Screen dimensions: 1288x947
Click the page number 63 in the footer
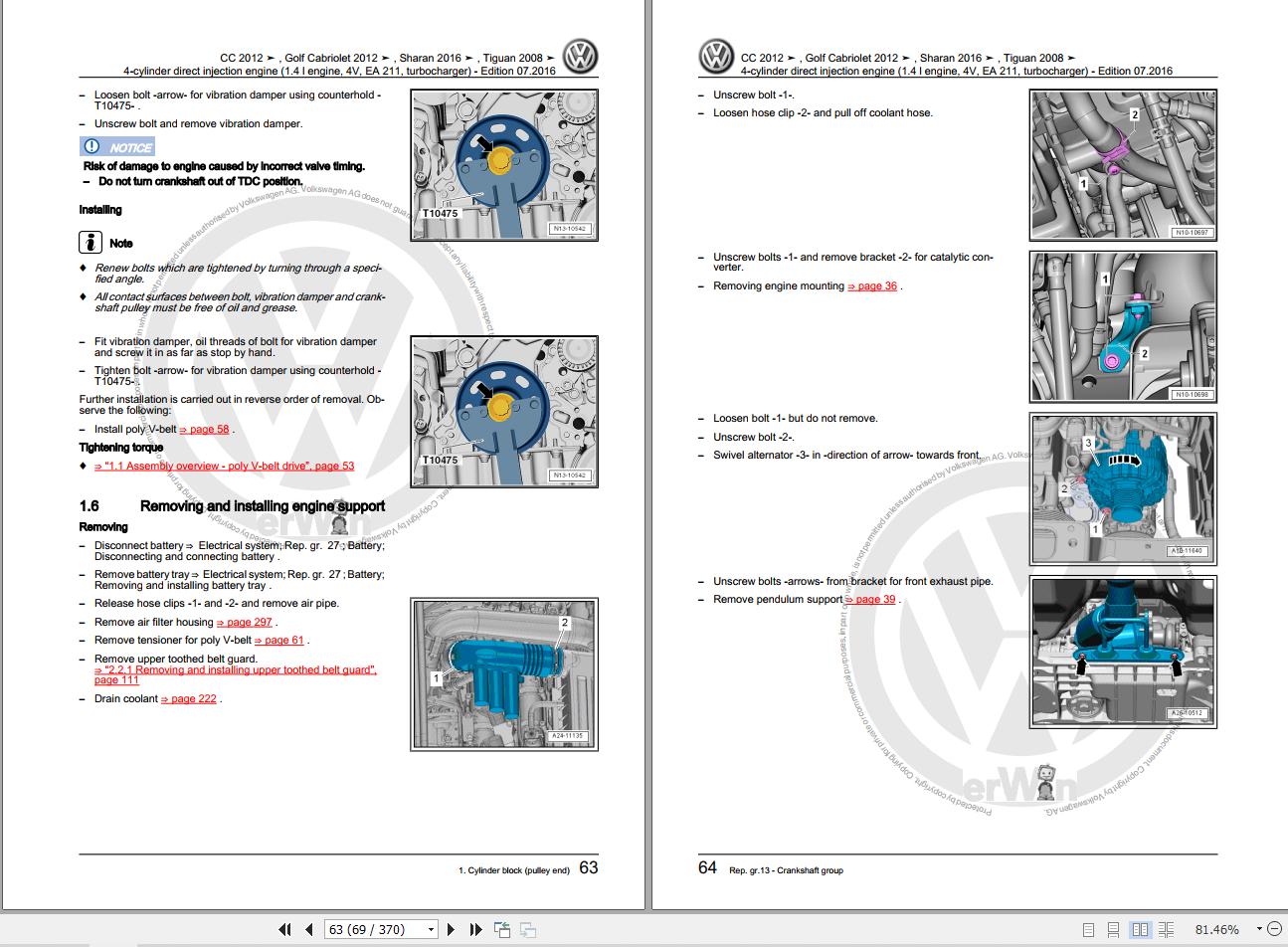589,867
